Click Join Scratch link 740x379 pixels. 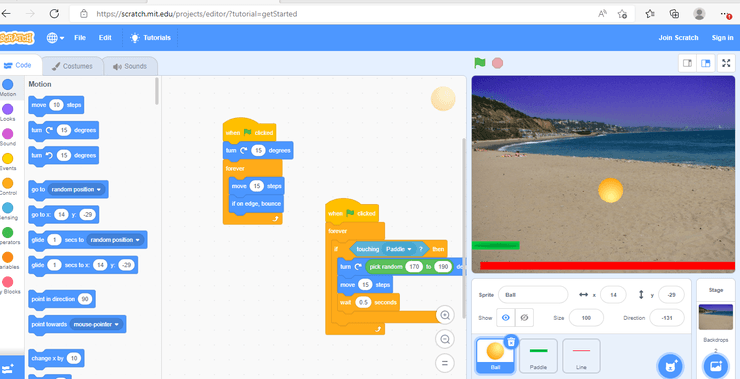(678, 38)
